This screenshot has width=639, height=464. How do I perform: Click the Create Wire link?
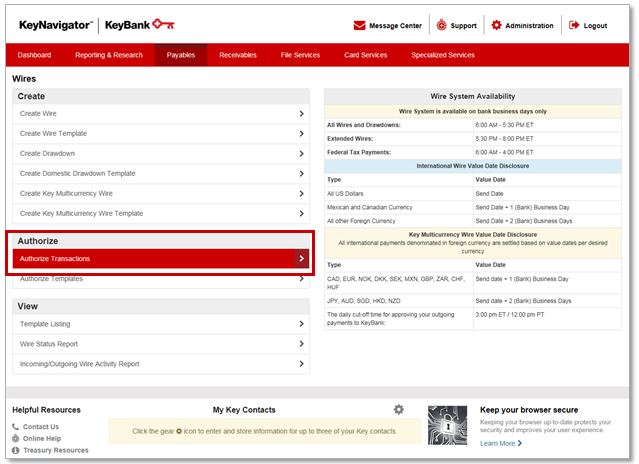coord(38,114)
